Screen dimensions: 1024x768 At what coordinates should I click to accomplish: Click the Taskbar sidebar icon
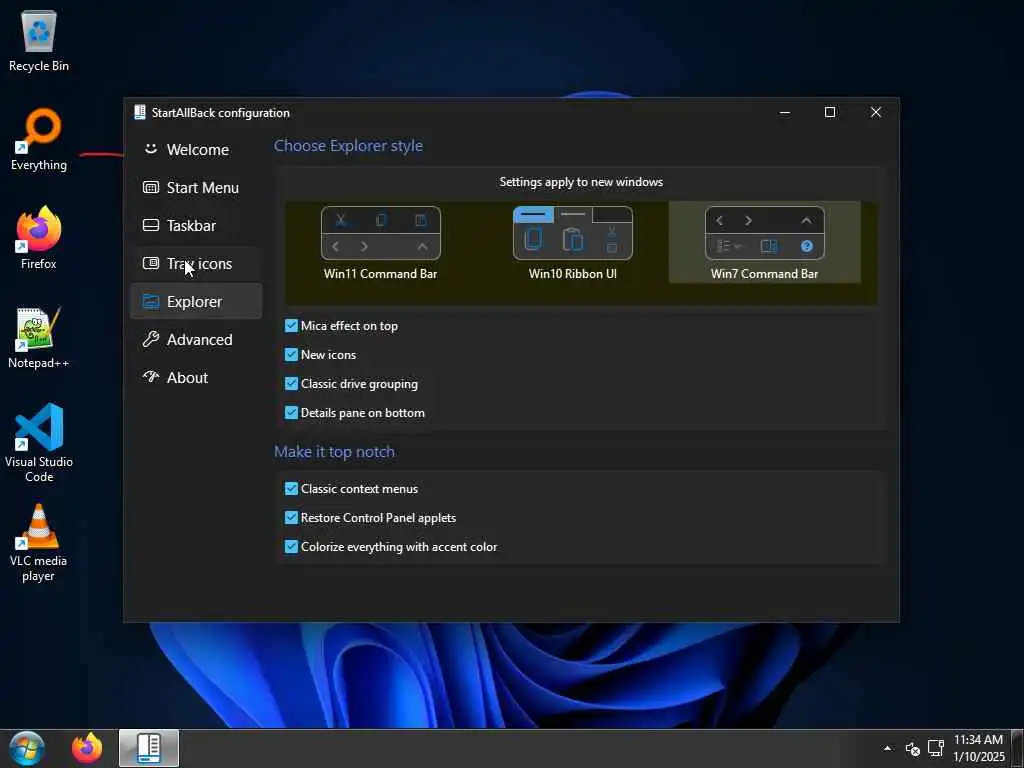pyautogui.click(x=151, y=225)
